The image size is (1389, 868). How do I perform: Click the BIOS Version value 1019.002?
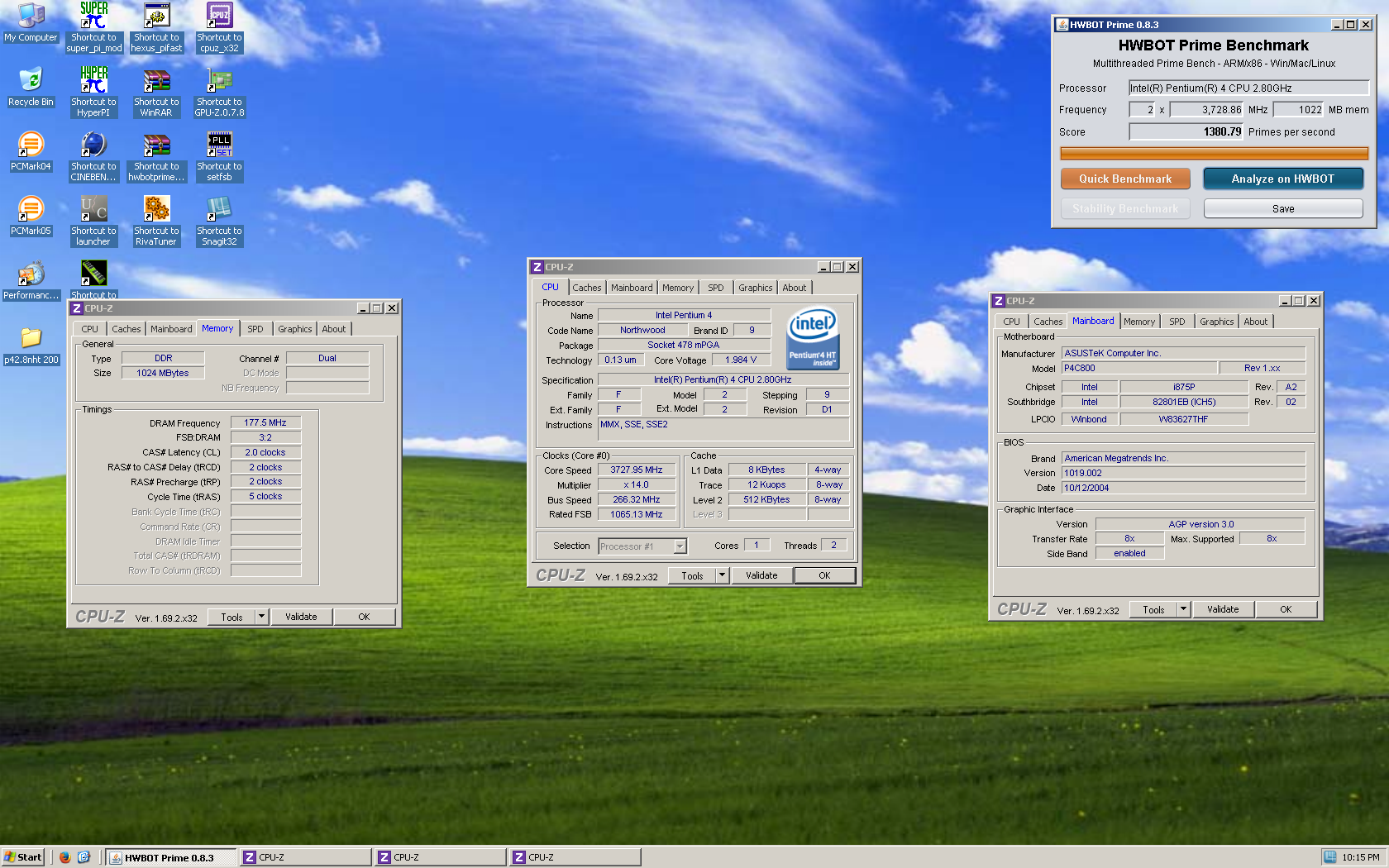pos(1183,473)
